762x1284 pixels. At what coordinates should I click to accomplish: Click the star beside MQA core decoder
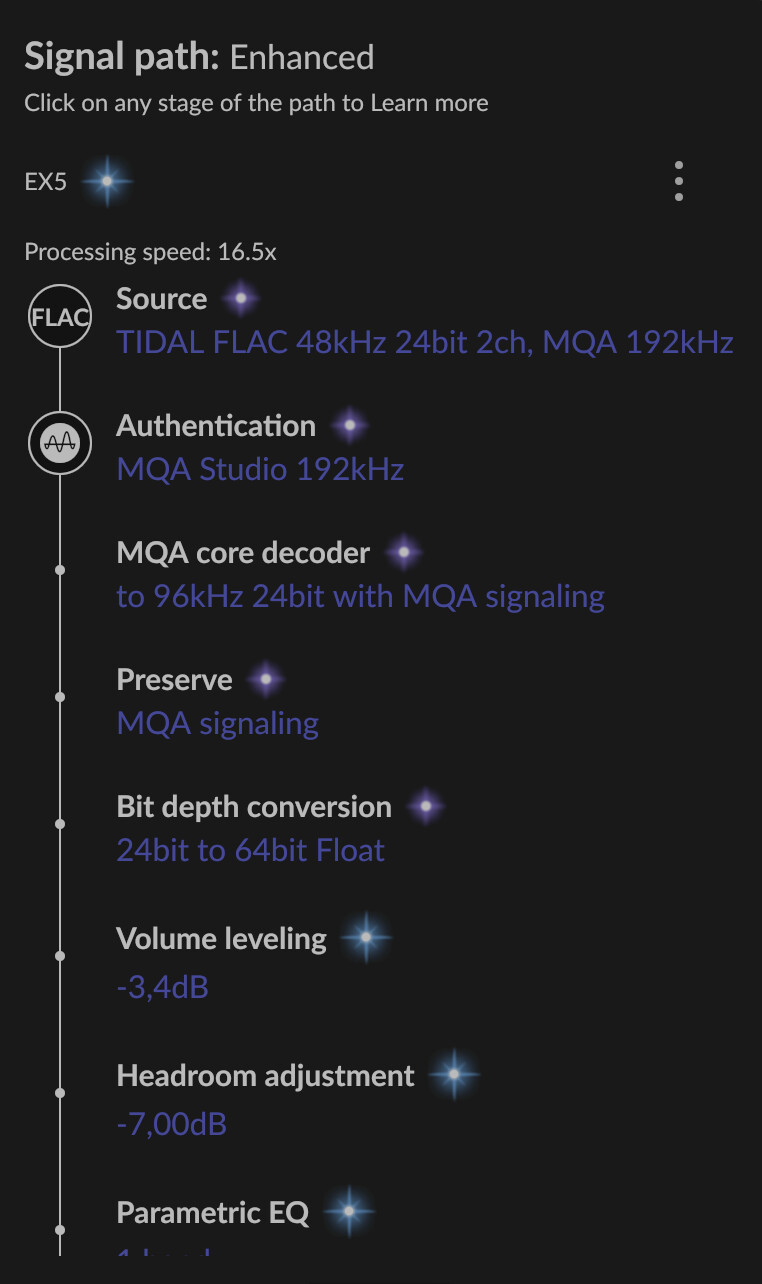tap(403, 552)
